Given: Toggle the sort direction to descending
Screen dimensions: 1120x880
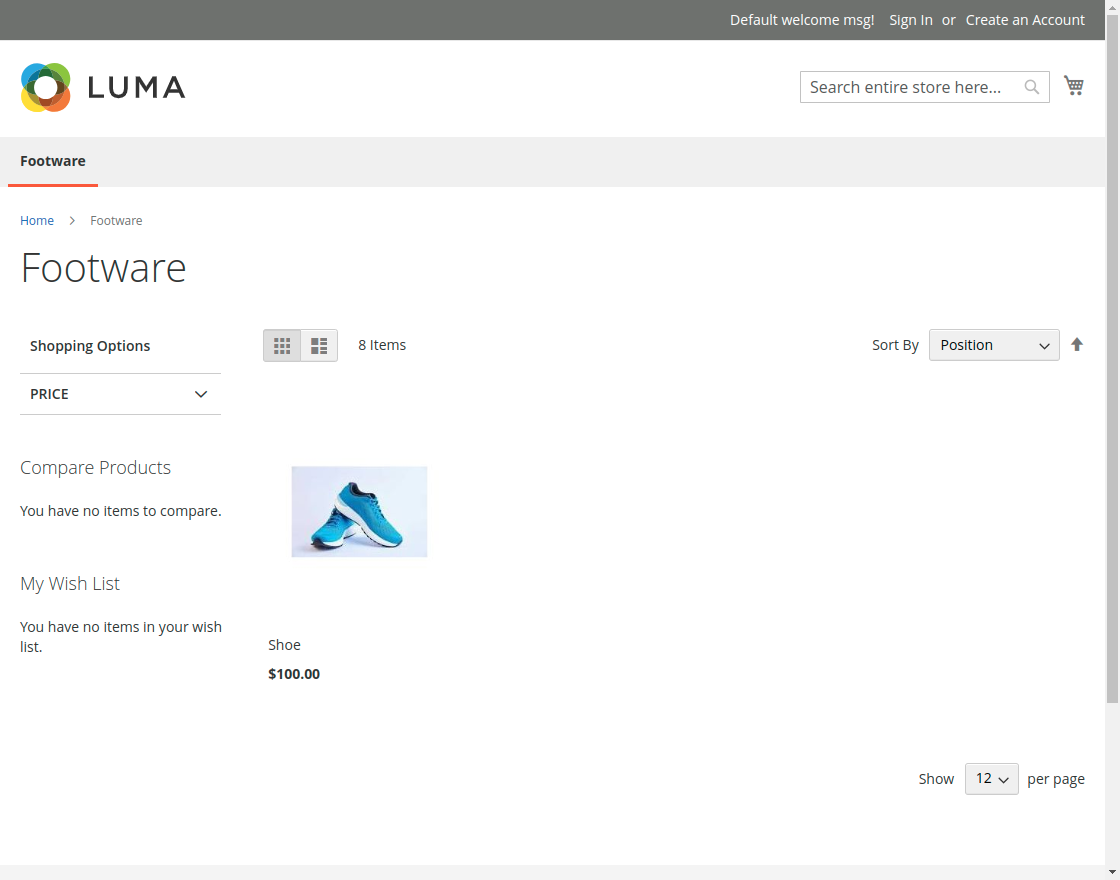Looking at the screenshot, I should click(1077, 344).
